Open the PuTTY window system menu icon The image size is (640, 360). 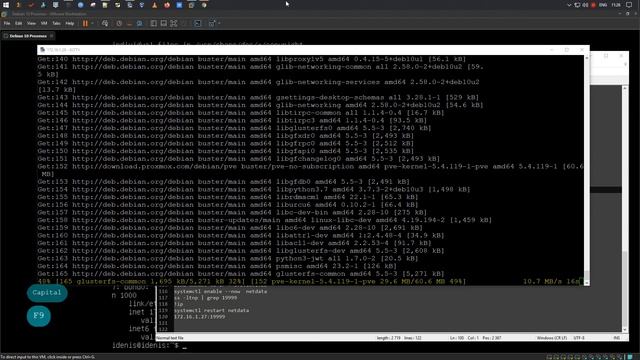click(42, 50)
